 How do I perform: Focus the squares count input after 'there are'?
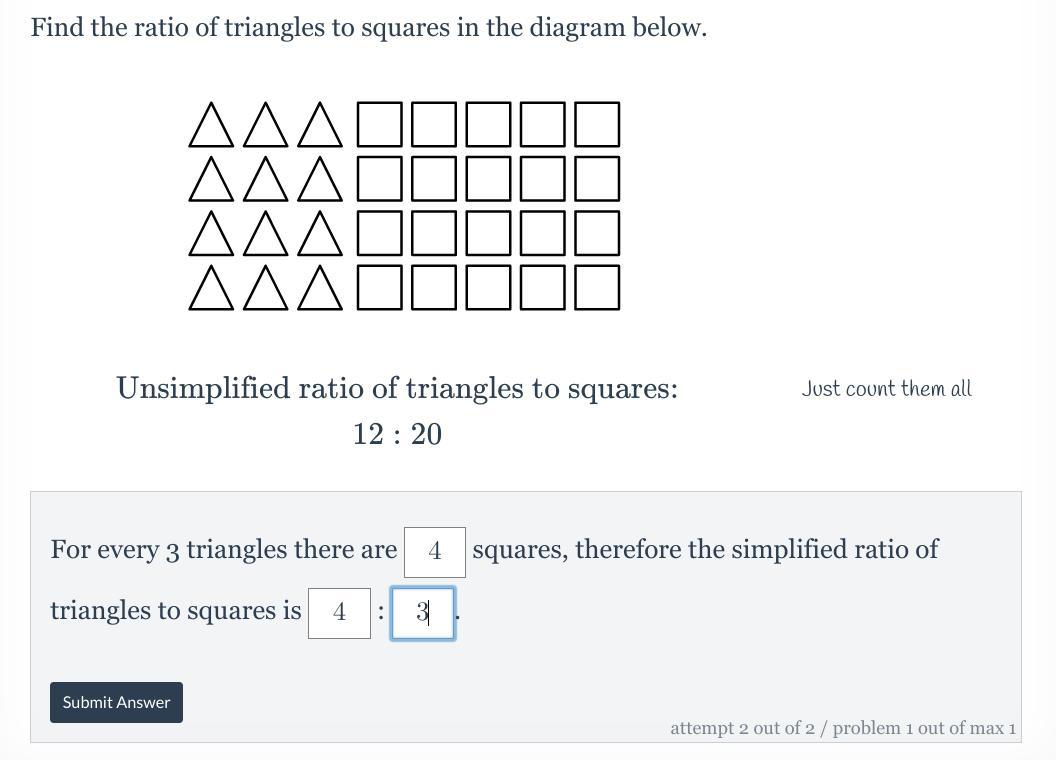[x=434, y=551]
